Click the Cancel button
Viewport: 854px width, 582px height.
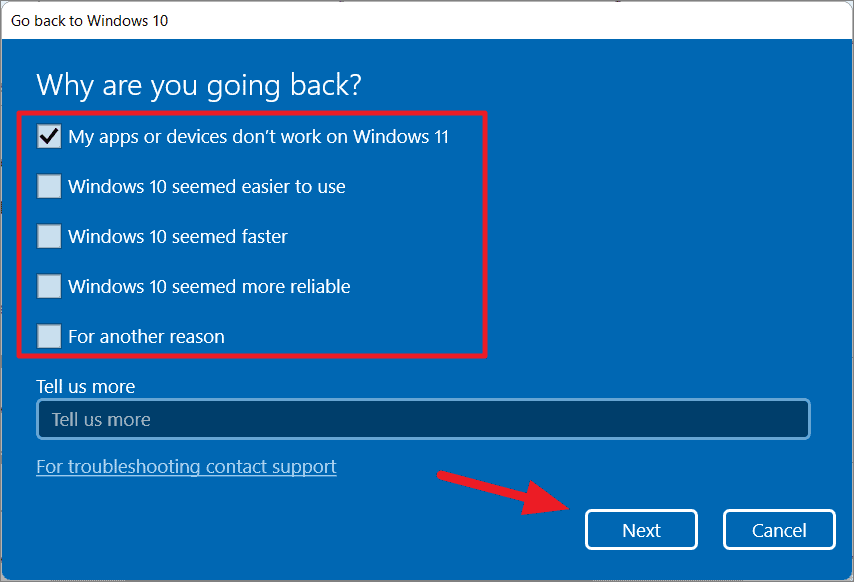click(779, 530)
